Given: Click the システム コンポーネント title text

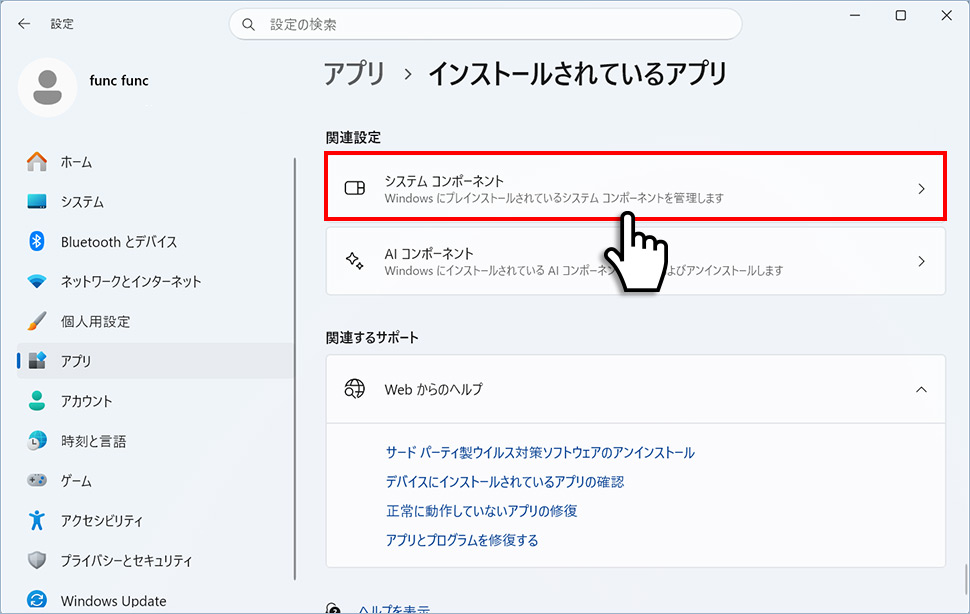Looking at the screenshot, I should tap(444, 181).
